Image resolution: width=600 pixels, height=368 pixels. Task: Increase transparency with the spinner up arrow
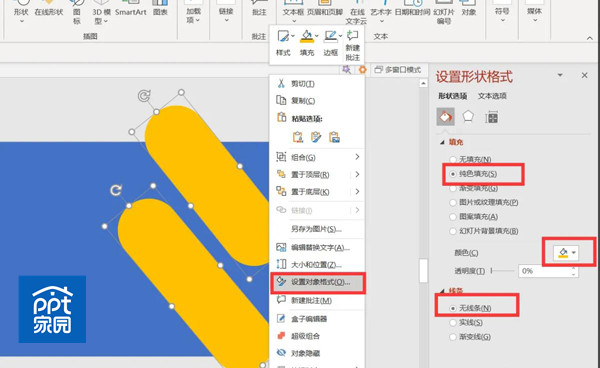574,268
